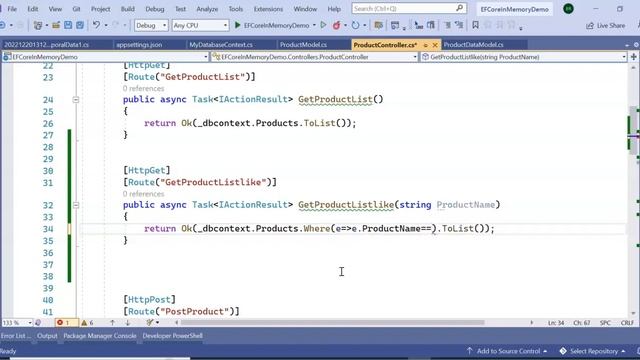The image size is (640, 360).
Task: Click the warnings count indicator
Action: coord(87,323)
